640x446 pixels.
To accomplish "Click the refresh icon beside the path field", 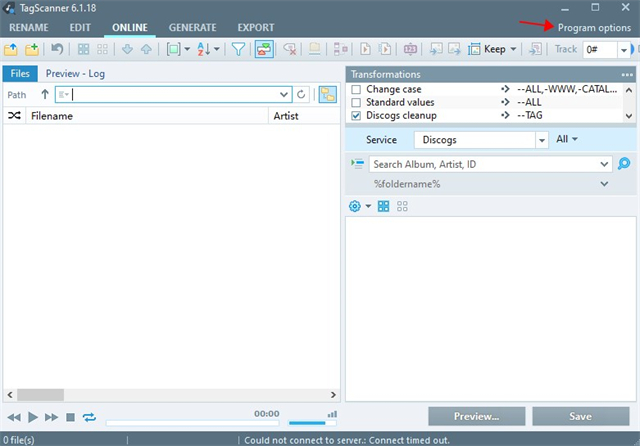I will [301, 94].
